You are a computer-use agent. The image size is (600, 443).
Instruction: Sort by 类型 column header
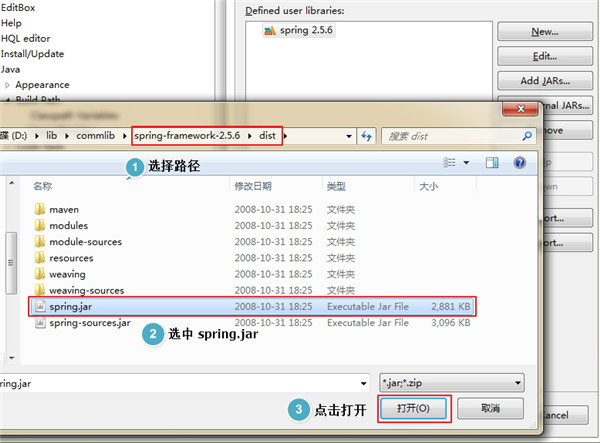click(x=336, y=186)
